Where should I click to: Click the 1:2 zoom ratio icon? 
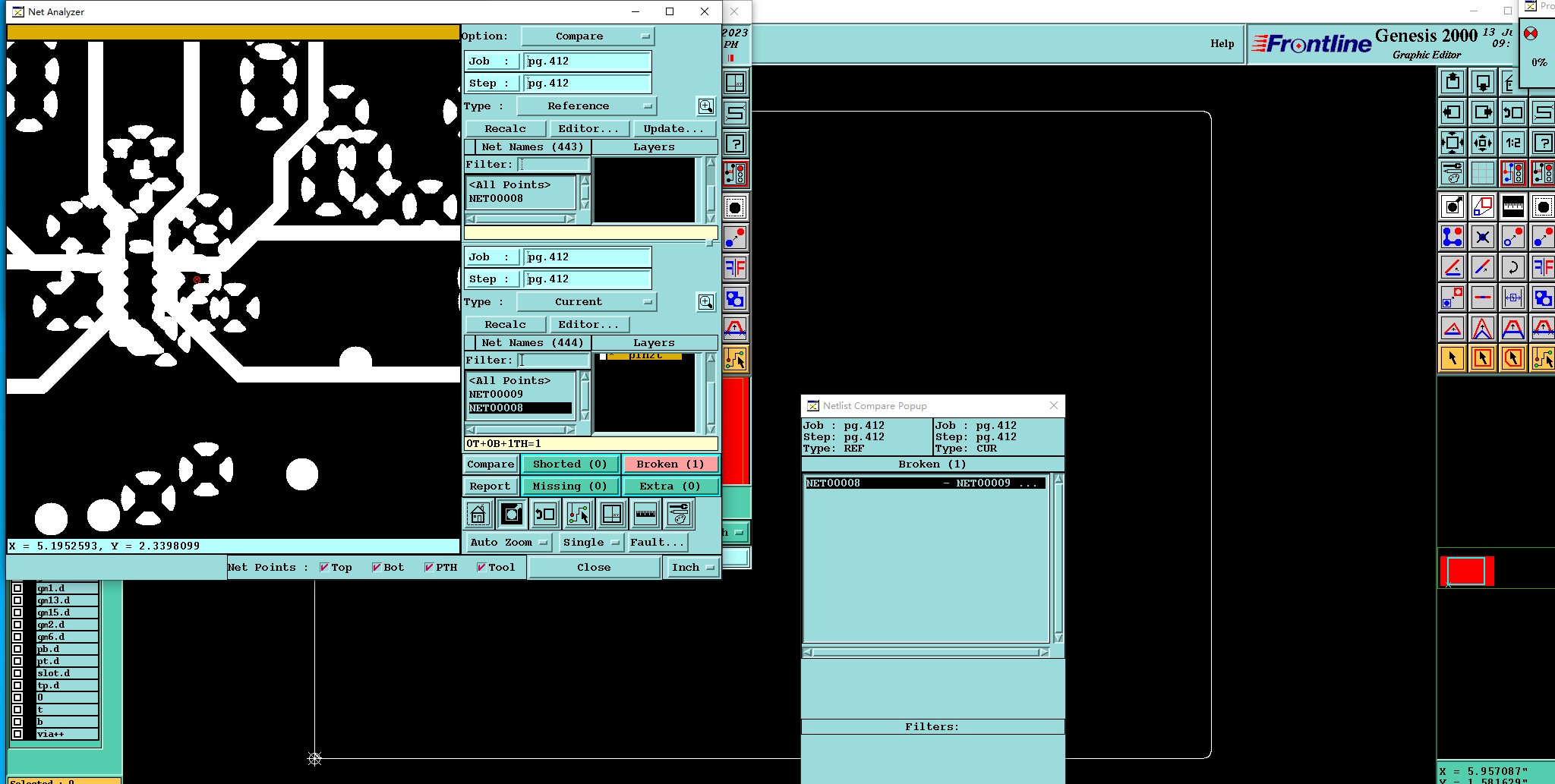(1513, 143)
